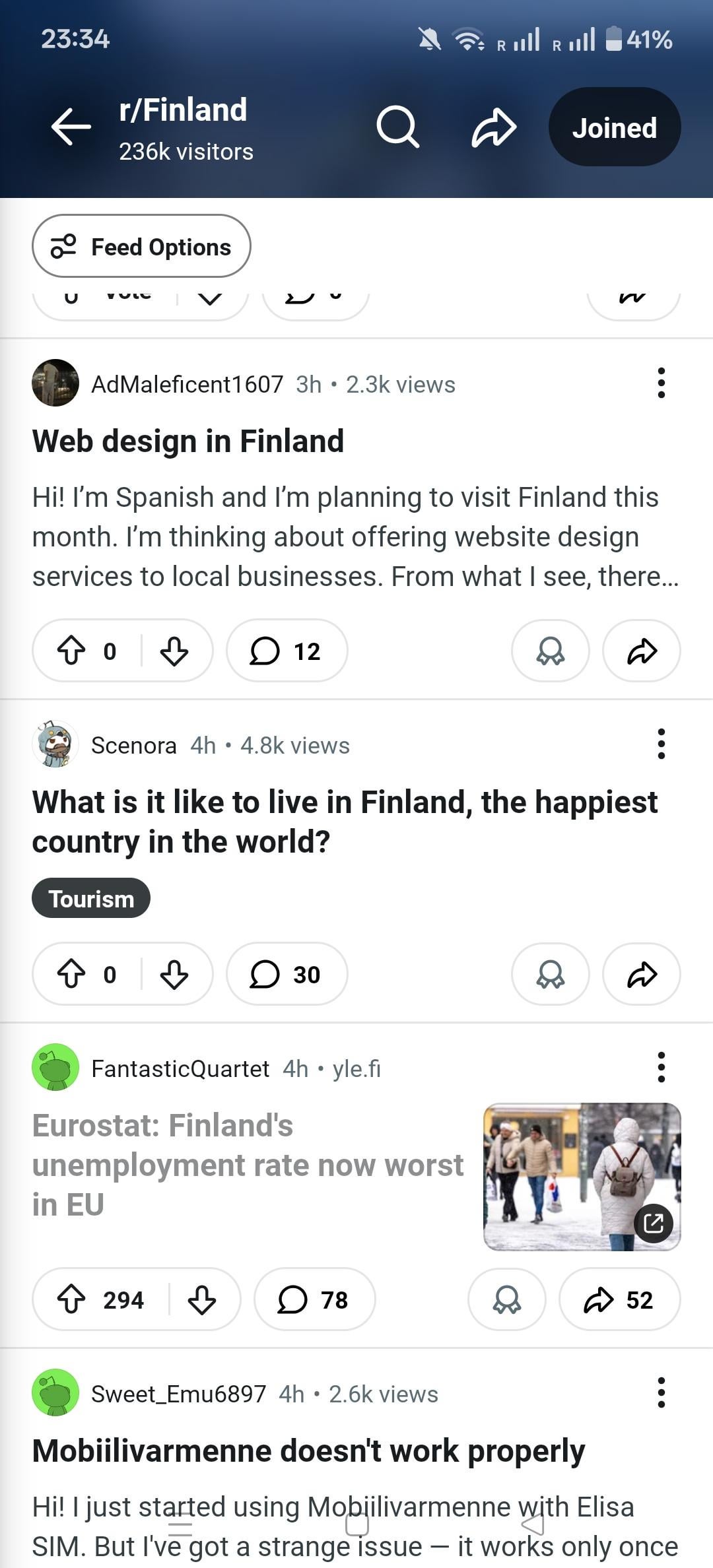Open comments on Web design post
Image resolution: width=713 pixels, height=1568 pixels.
(287, 651)
